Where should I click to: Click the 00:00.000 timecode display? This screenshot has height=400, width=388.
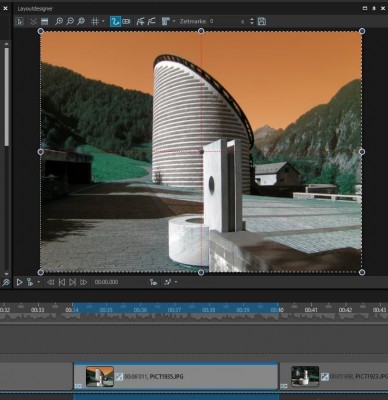pos(106,282)
